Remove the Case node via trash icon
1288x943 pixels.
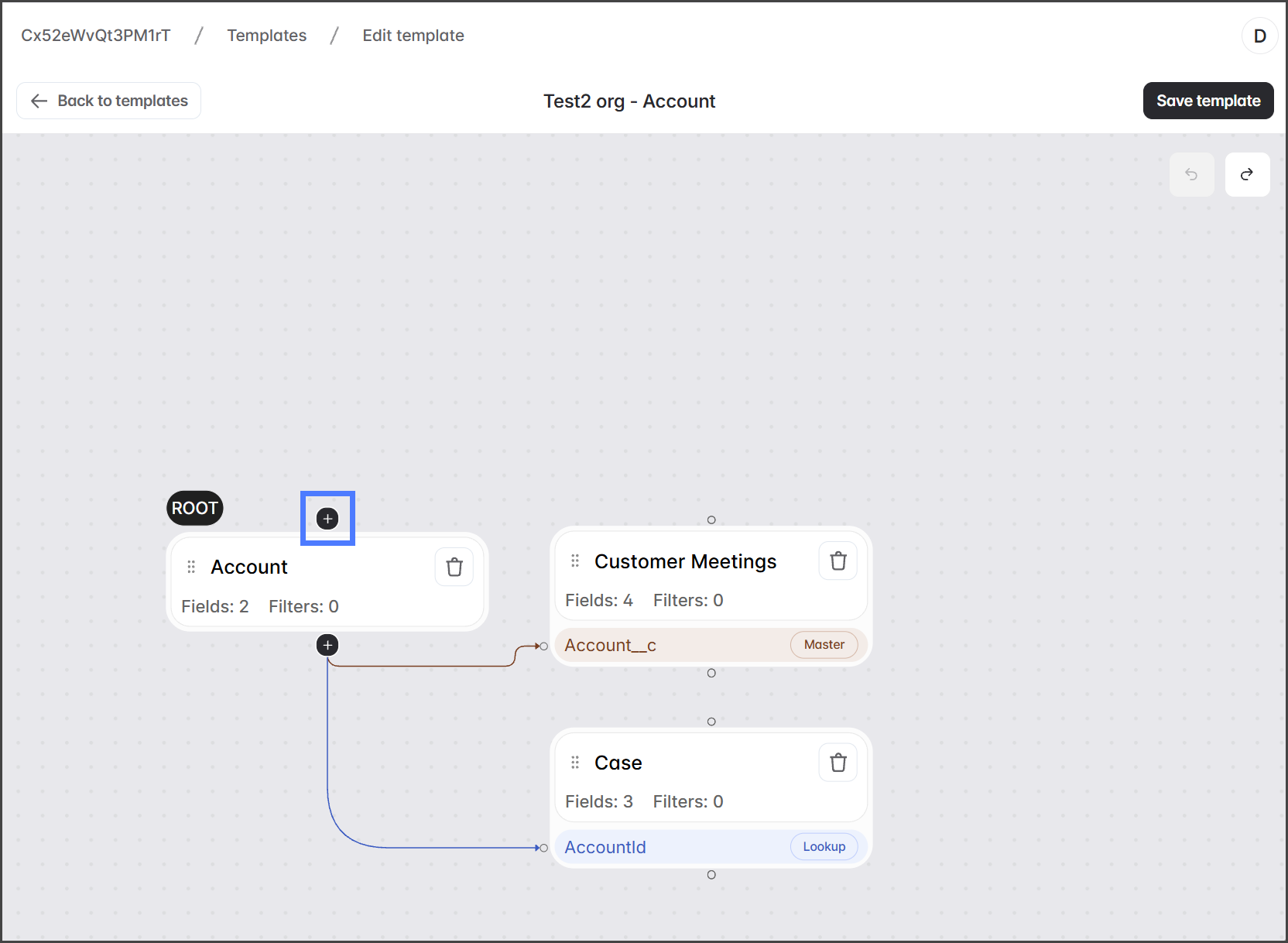[x=838, y=763]
